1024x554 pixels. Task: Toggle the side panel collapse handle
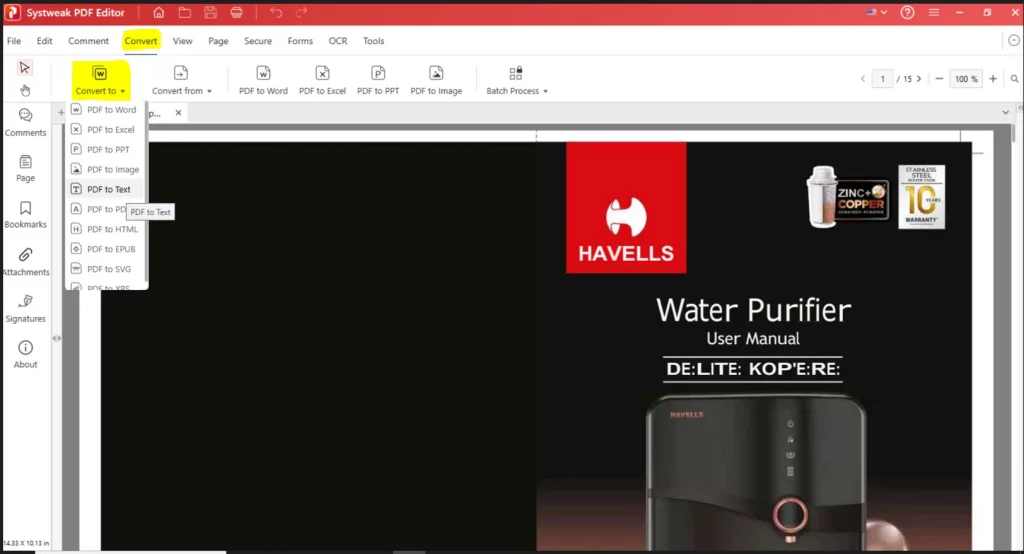click(x=57, y=338)
